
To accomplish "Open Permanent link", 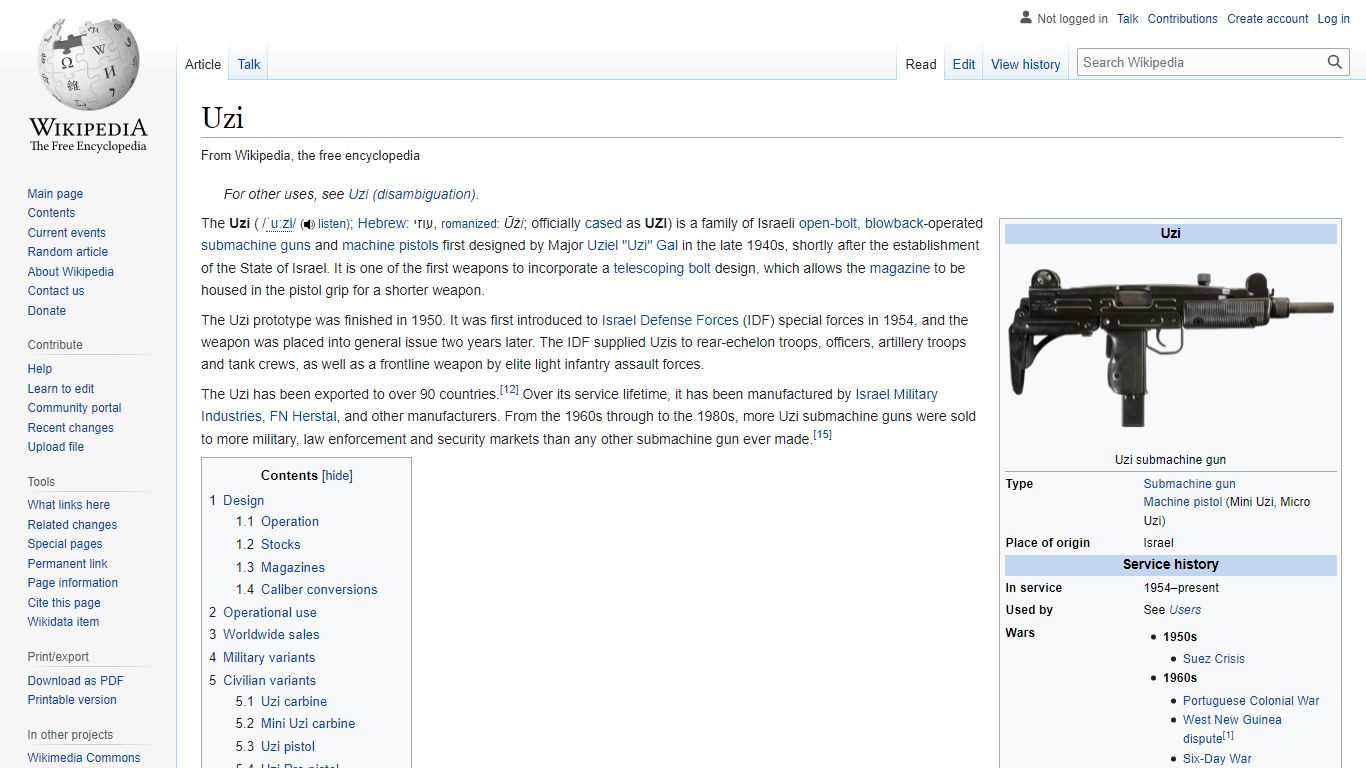I will pyautogui.click(x=67, y=564).
